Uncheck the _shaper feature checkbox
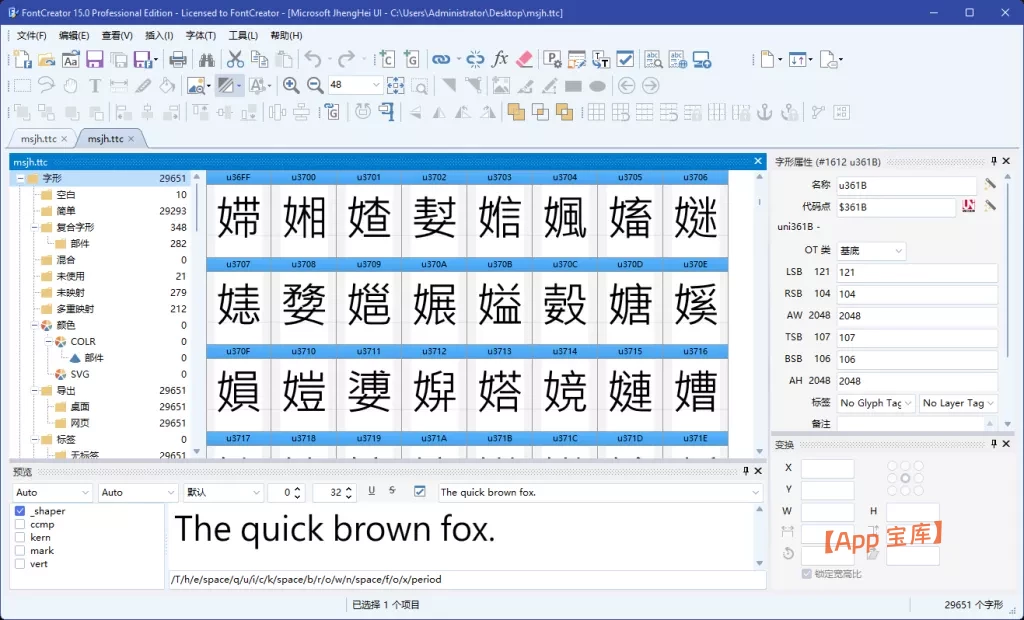 (20, 511)
